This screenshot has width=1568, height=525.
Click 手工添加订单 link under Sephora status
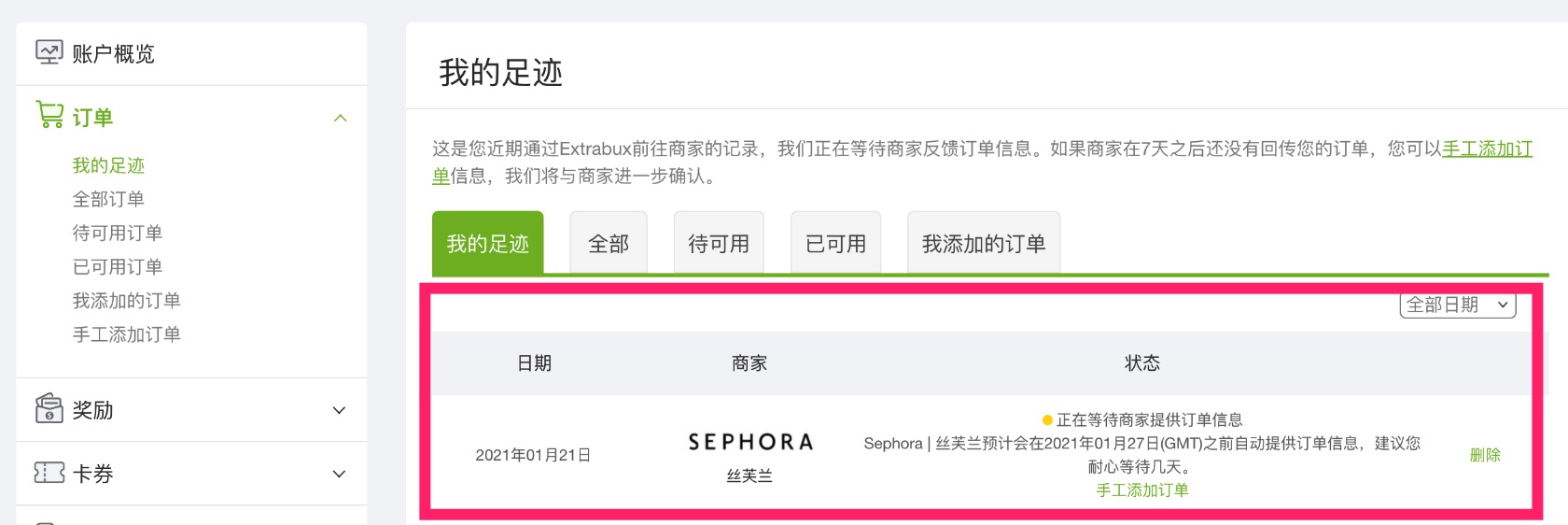coord(1142,490)
